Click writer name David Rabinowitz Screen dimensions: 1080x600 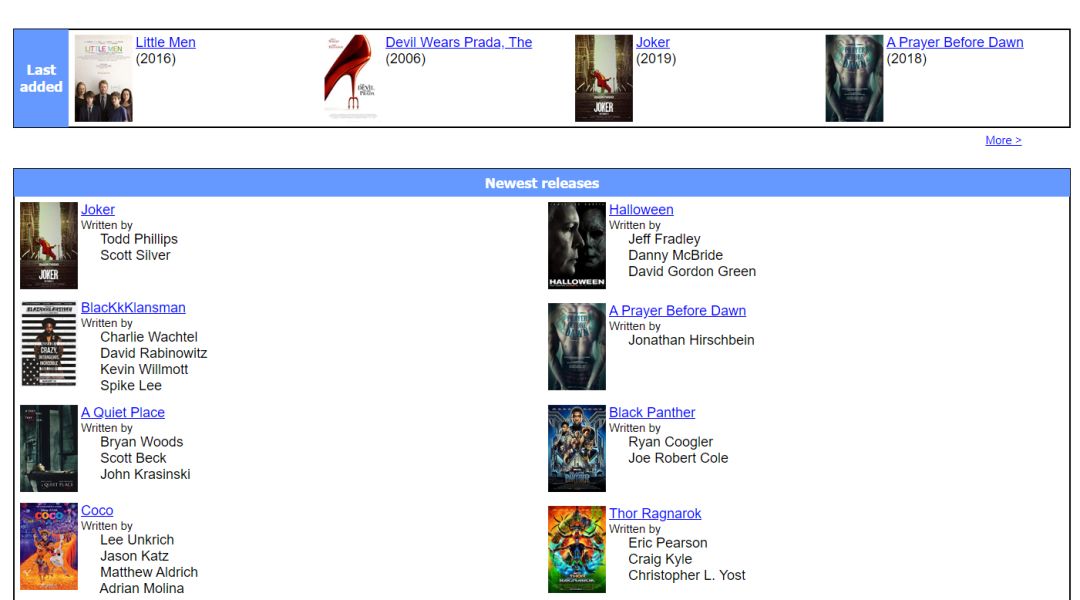pos(154,353)
